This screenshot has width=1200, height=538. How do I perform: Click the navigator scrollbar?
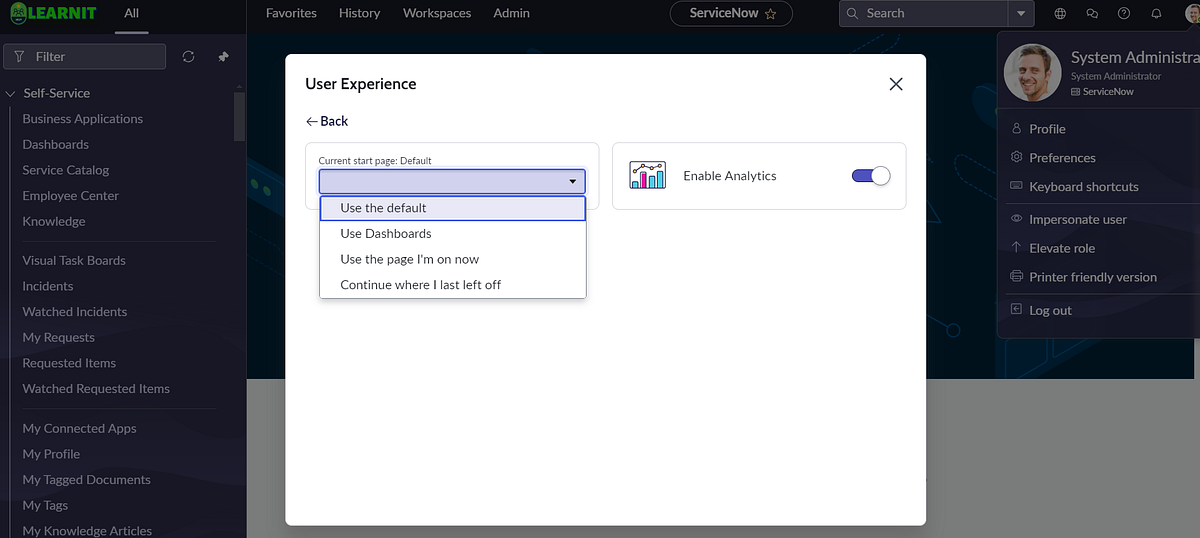(239, 117)
